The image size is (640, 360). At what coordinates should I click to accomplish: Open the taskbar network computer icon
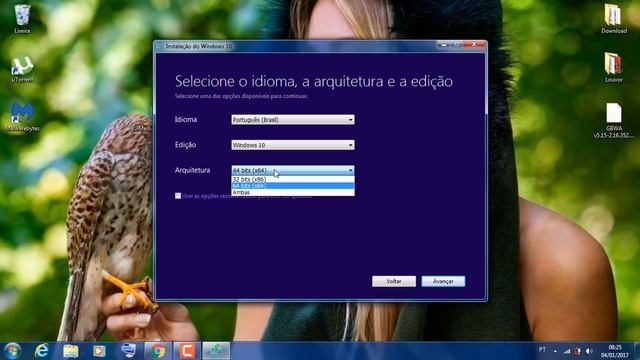(x=129, y=351)
